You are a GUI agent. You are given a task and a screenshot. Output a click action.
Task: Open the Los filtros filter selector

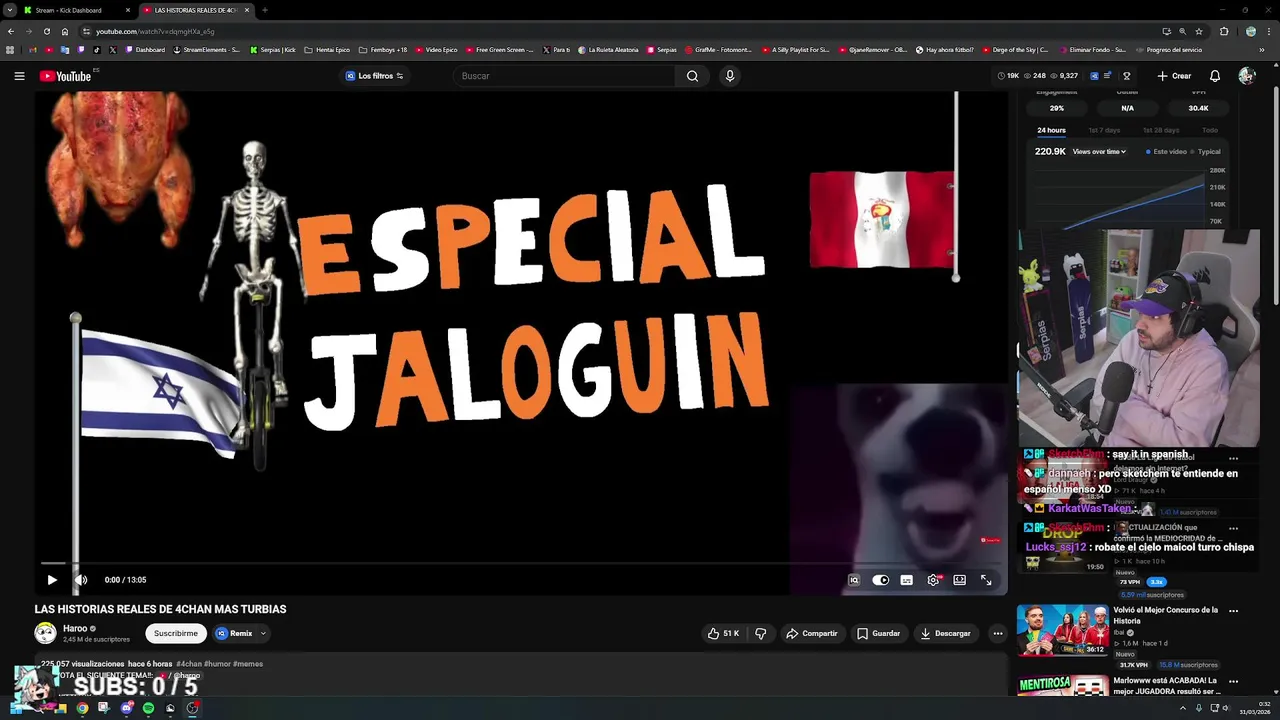pyautogui.click(x=374, y=76)
